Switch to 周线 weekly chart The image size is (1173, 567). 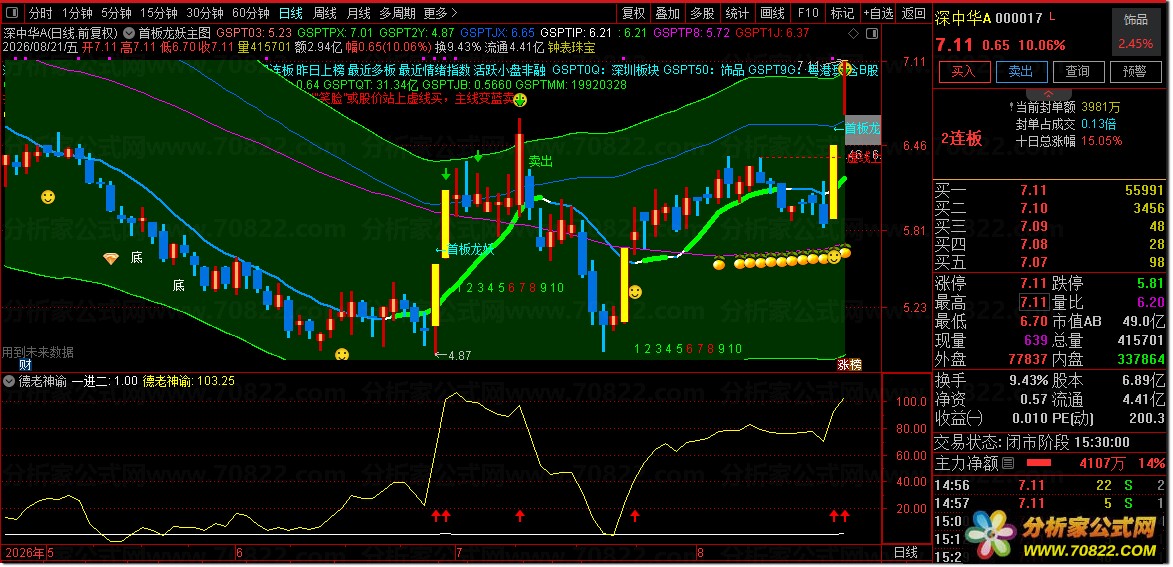(325, 13)
